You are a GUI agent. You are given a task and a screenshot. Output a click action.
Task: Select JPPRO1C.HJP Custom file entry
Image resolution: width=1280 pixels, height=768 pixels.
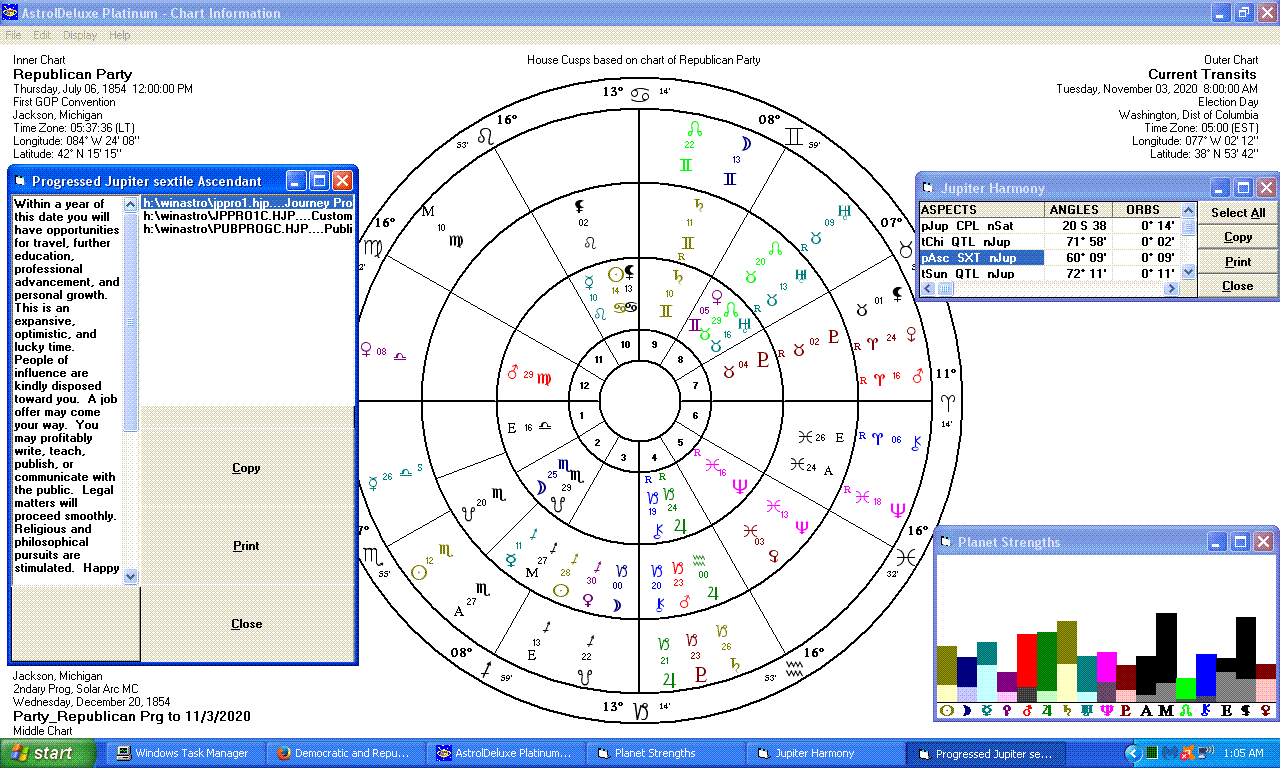click(x=247, y=216)
